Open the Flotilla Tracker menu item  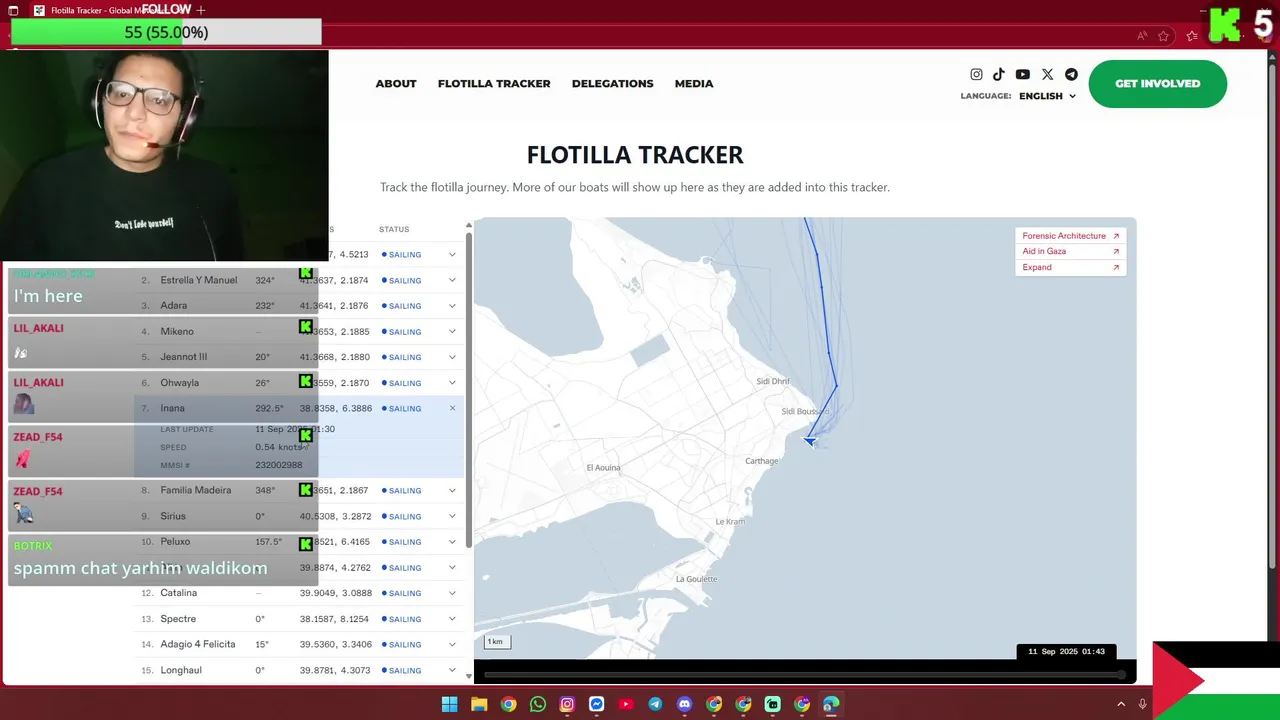pyautogui.click(x=494, y=84)
